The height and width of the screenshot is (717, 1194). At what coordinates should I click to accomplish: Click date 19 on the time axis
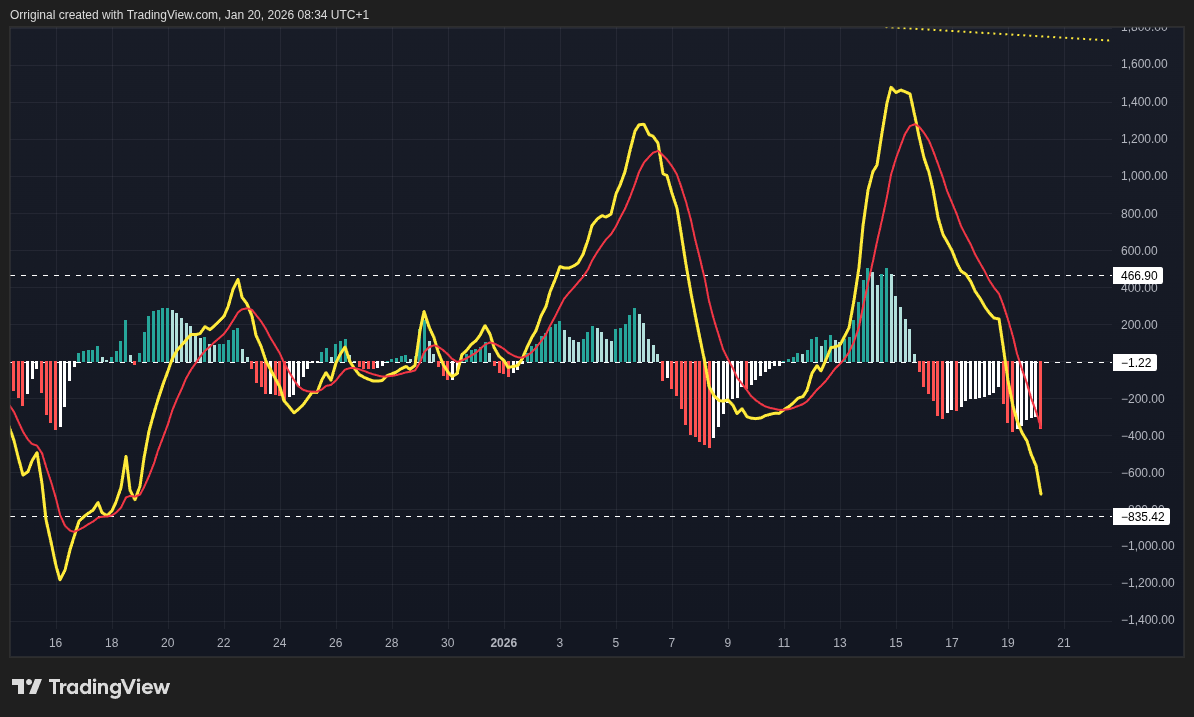click(1007, 643)
